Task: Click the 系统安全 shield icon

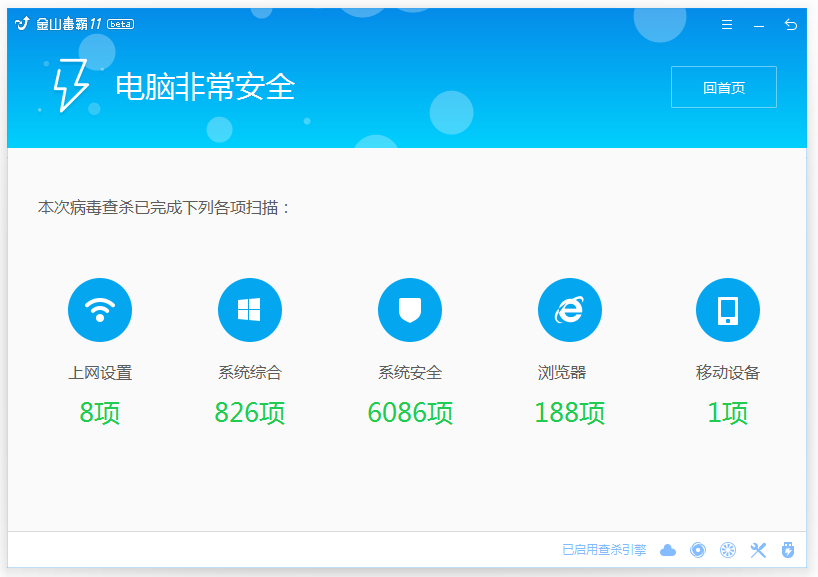Action: click(x=410, y=310)
